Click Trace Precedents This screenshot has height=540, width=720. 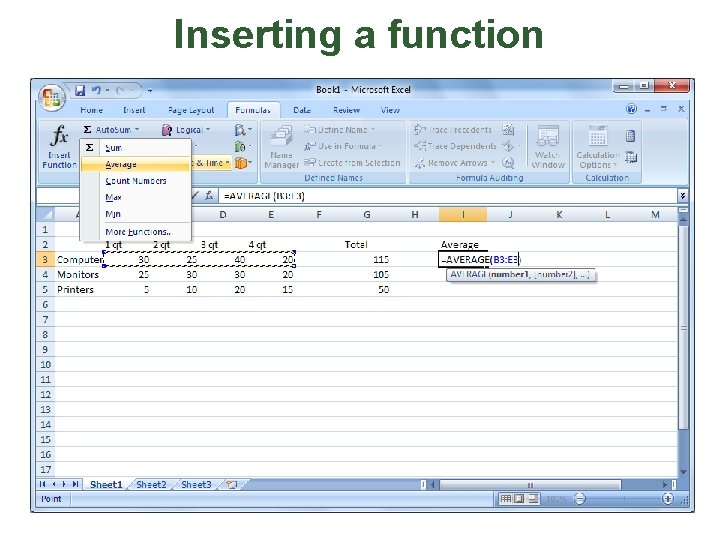[x=453, y=130]
